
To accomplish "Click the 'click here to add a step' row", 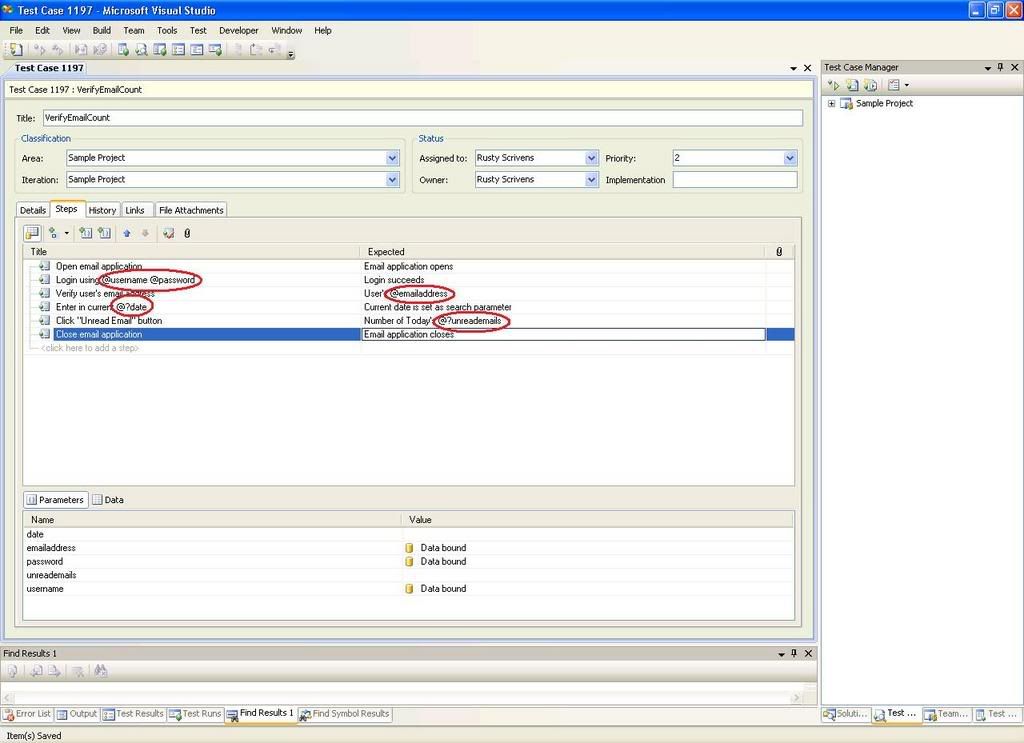I will (90, 348).
